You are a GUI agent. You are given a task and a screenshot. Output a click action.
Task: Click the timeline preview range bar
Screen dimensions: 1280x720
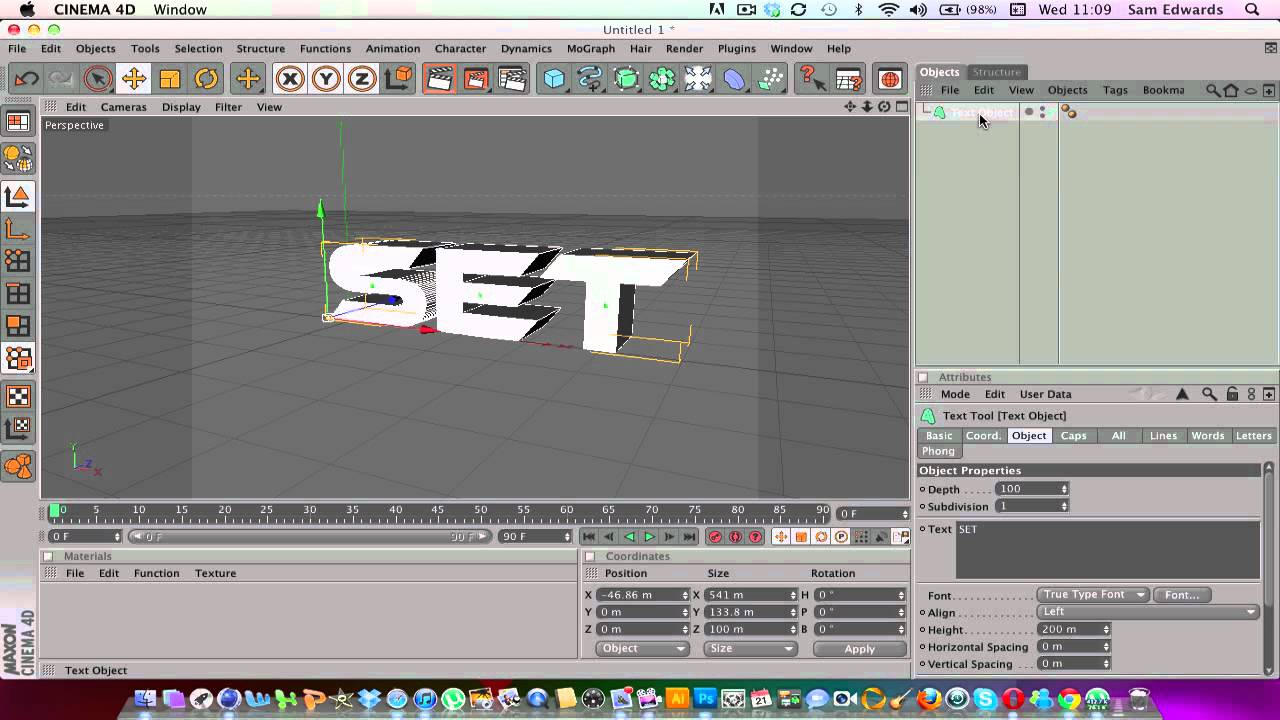[309, 537]
